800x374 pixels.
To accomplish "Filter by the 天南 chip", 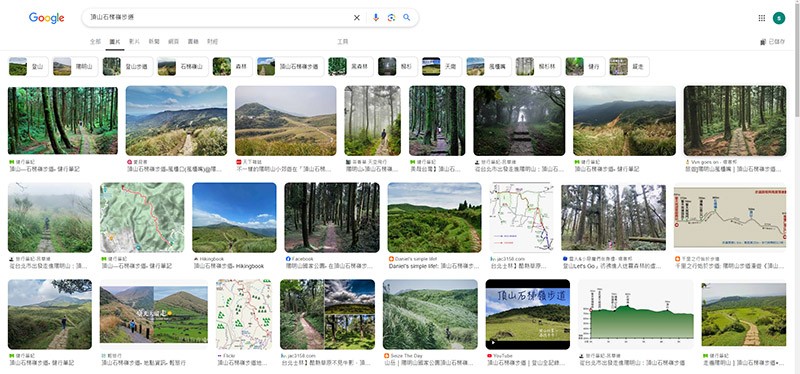I will tap(441, 66).
